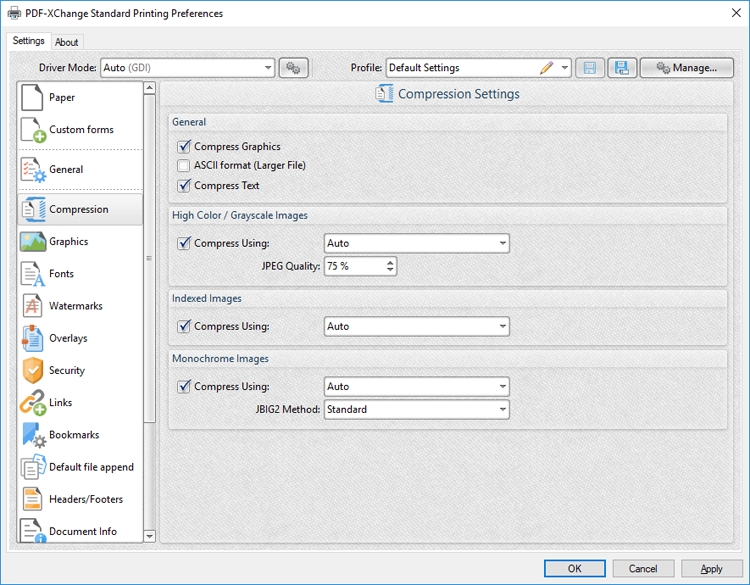This screenshot has height=585, width=750.
Task: Click the Graphics category icon
Action: click(33, 242)
